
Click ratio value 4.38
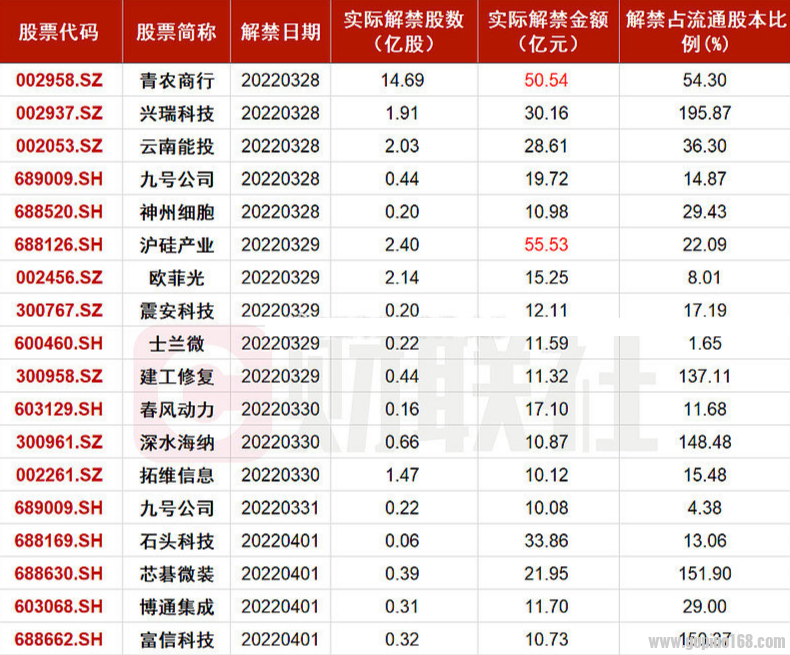click(x=705, y=508)
